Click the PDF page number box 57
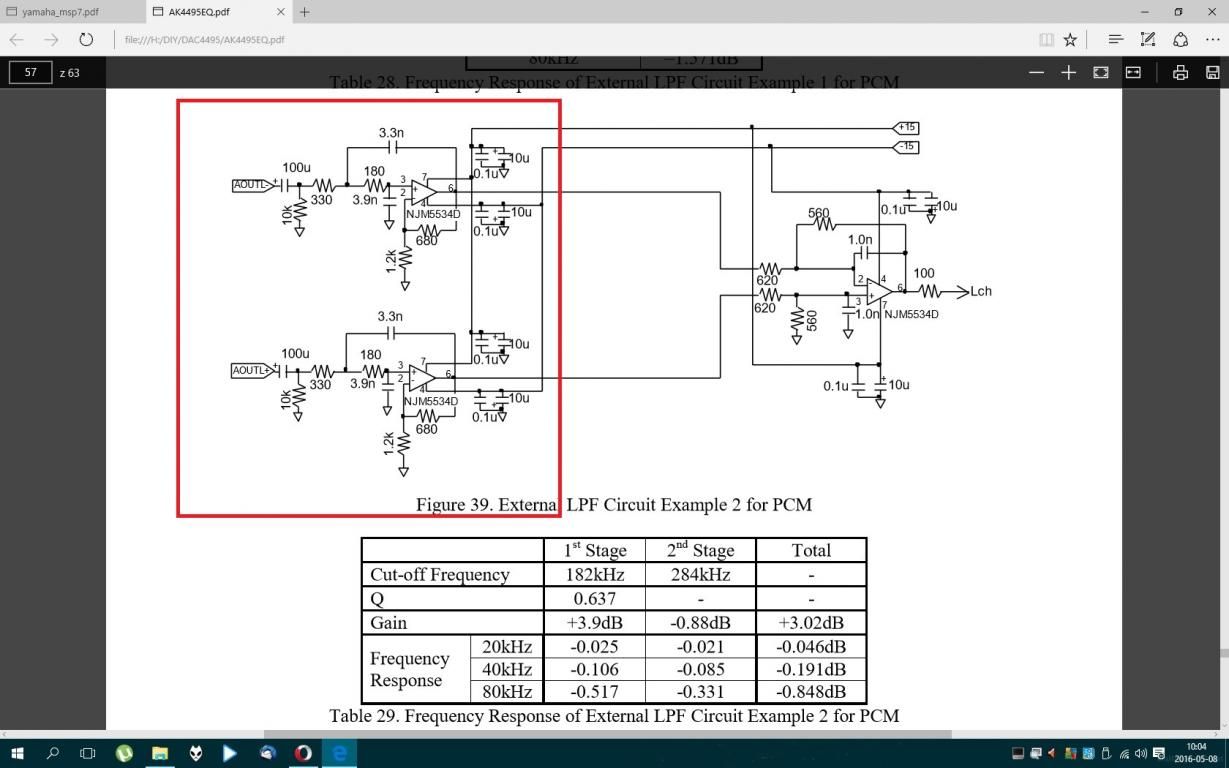This screenshot has height=768, width=1229. pos(31,72)
